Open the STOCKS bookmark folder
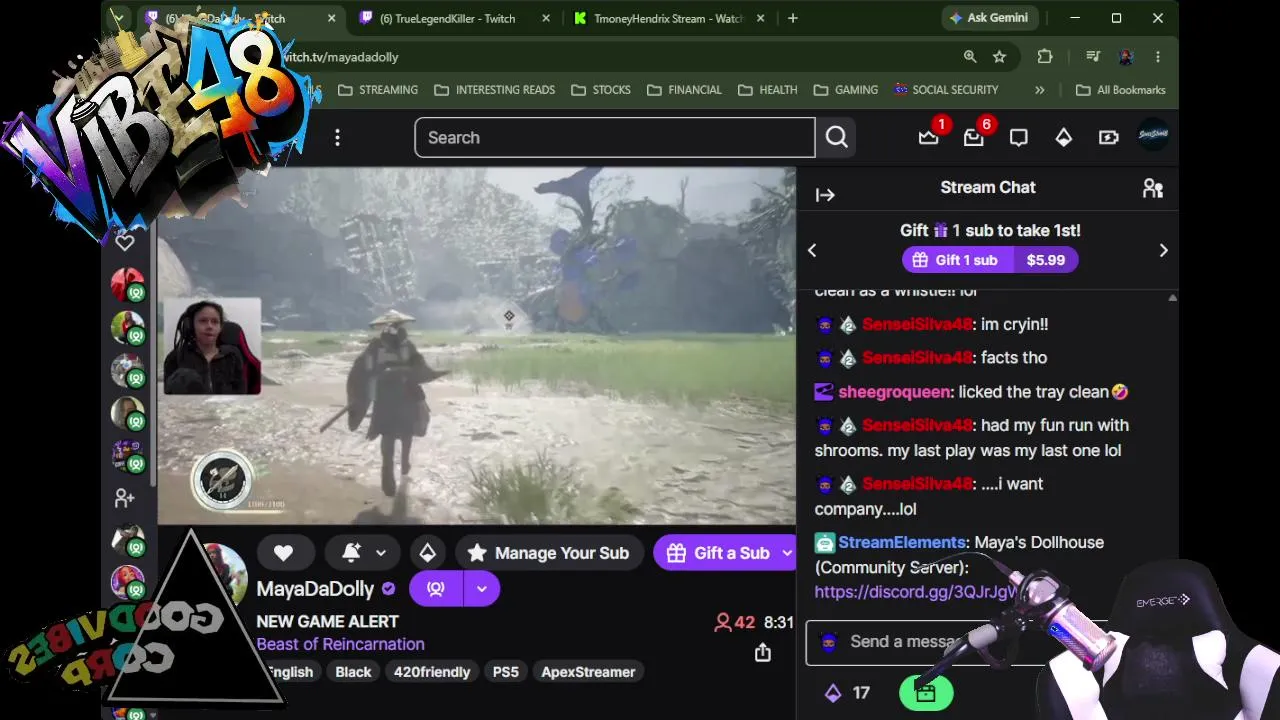 (600, 90)
